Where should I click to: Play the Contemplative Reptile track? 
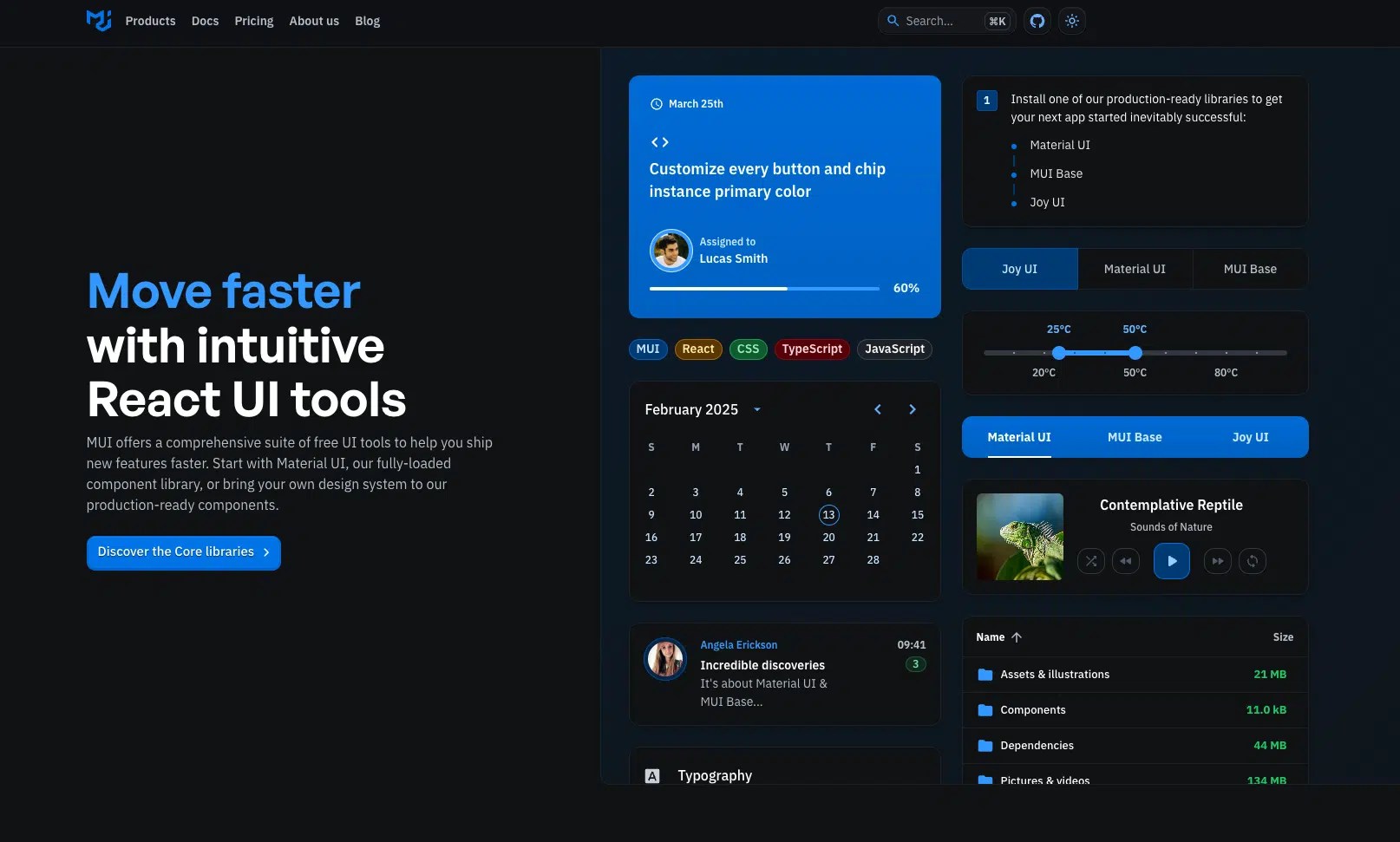[x=1172, y=561]
